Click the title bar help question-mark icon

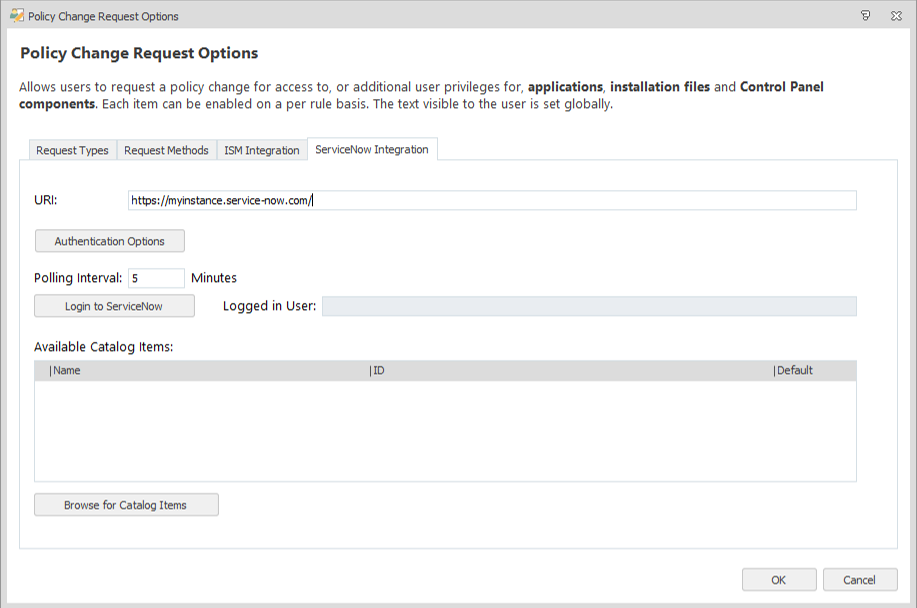point(865,16)
